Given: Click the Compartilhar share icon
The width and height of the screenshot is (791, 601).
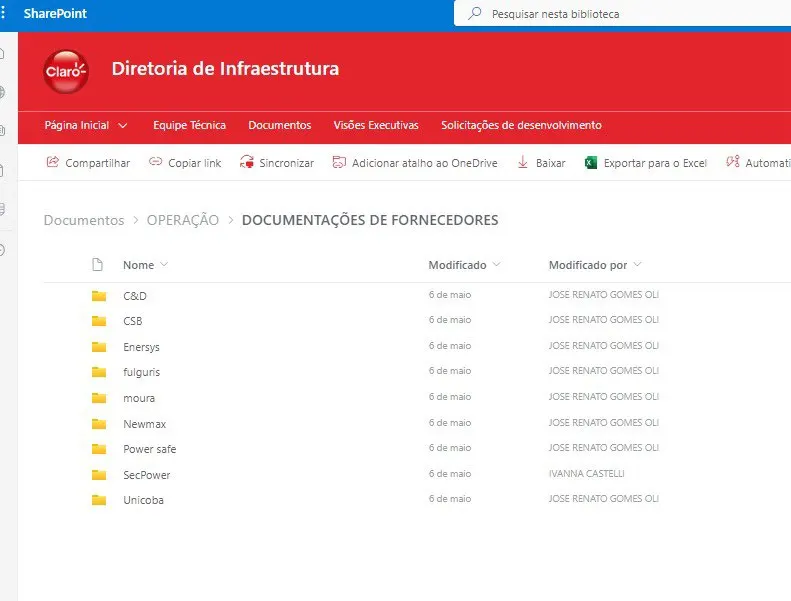Looking at the screenshot, I should tap(52, 162).
